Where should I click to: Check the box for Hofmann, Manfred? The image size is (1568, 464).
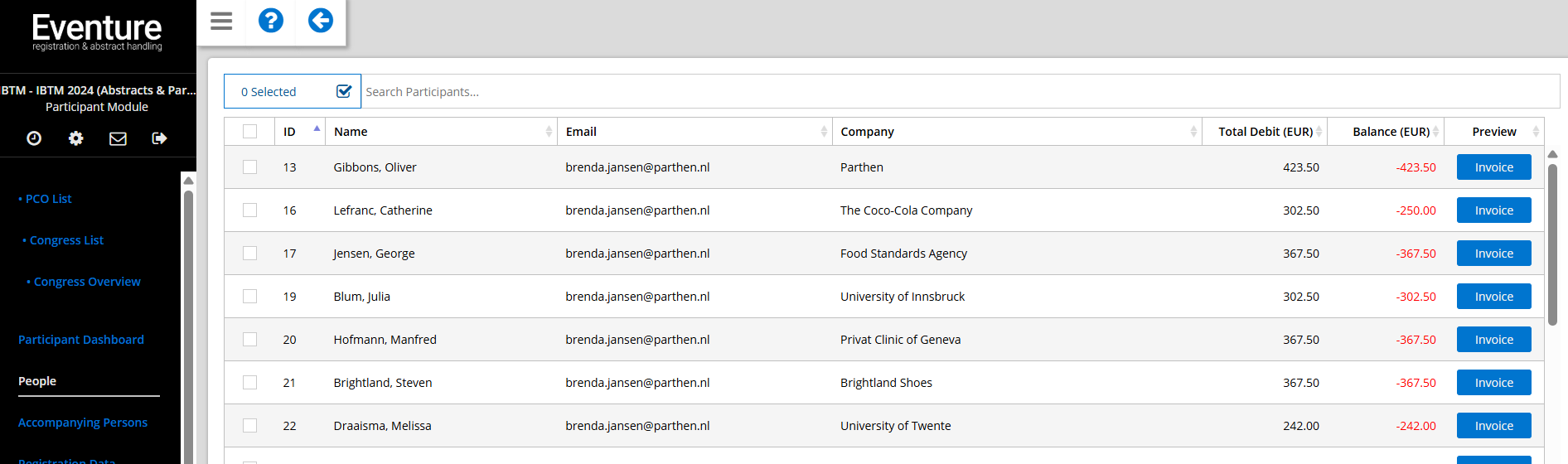pyautogui.click(x=249, y=340)
